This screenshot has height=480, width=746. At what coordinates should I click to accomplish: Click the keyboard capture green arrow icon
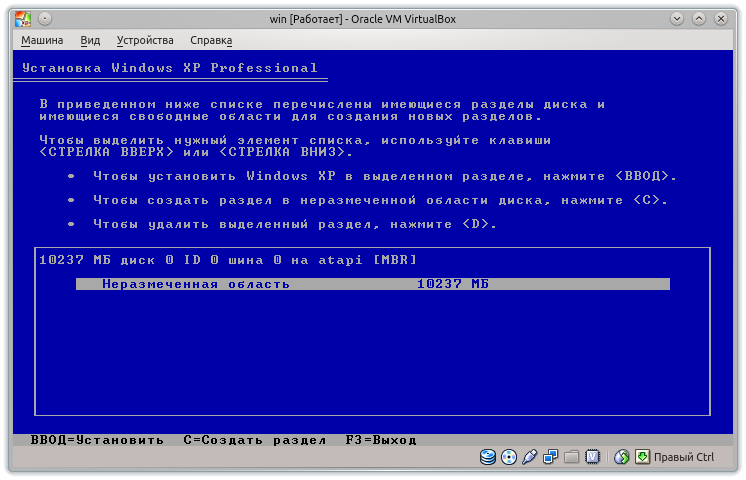click(642, 457)
